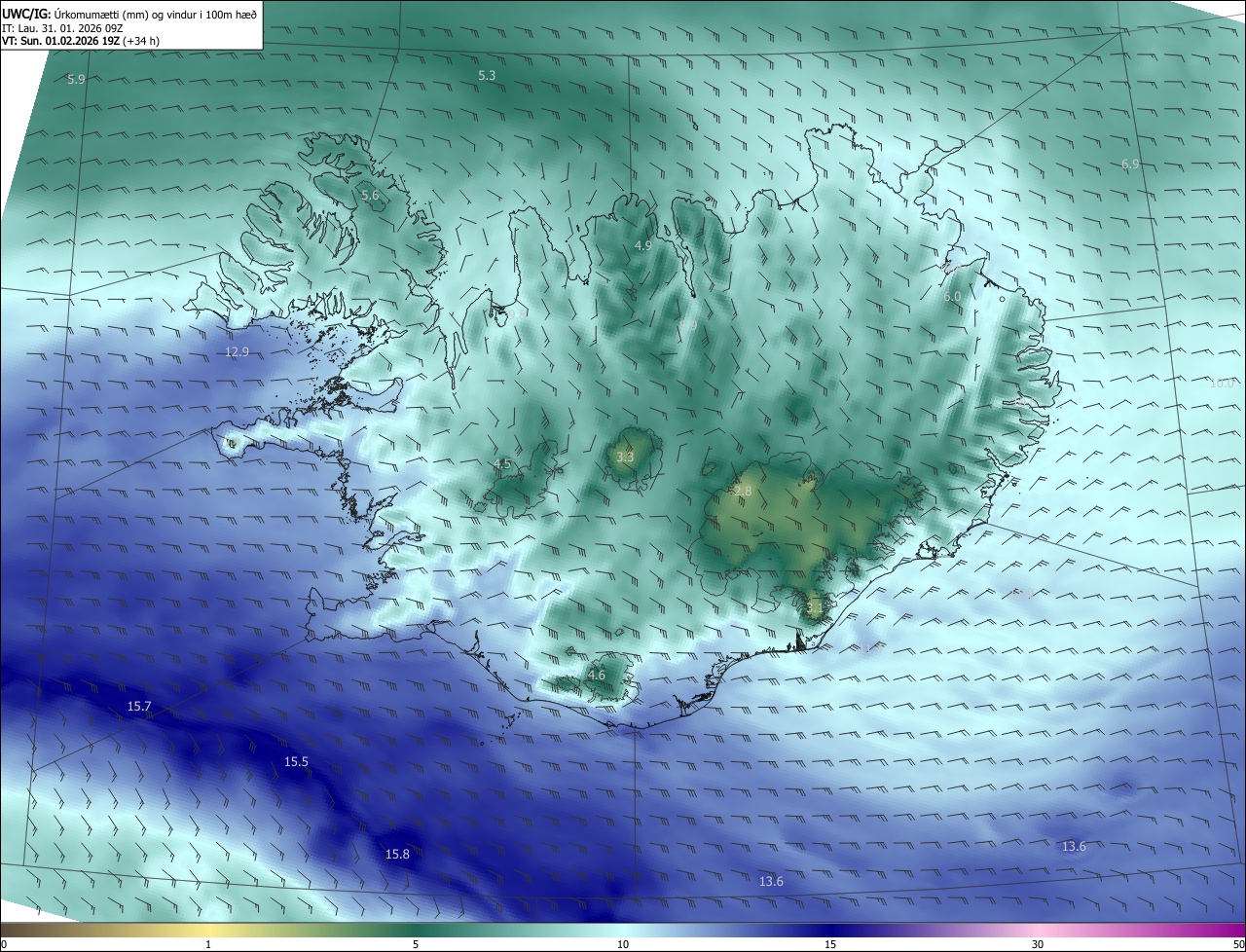Click colour bar tick label '1'
This screenshot has width=1246, height=952.
click(208, 944)
